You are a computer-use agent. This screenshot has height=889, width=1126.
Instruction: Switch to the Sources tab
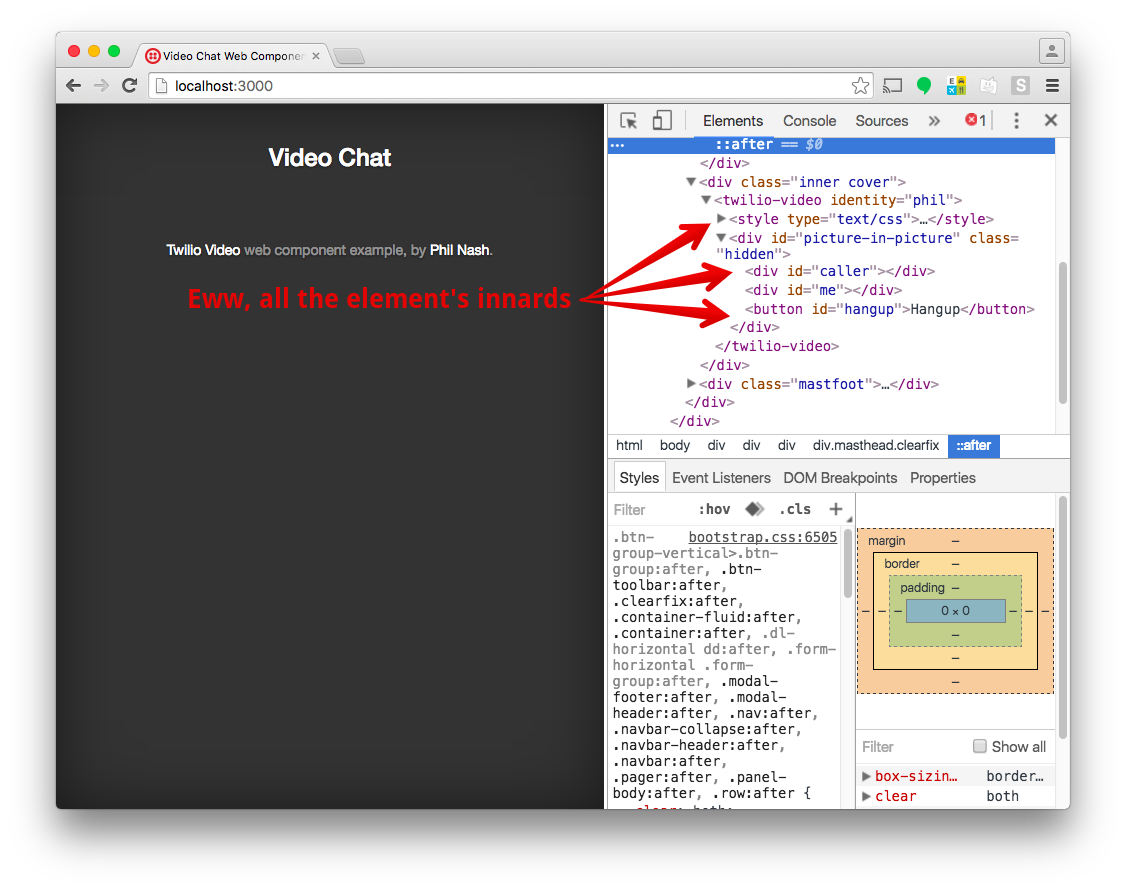(x=881, y=121)
